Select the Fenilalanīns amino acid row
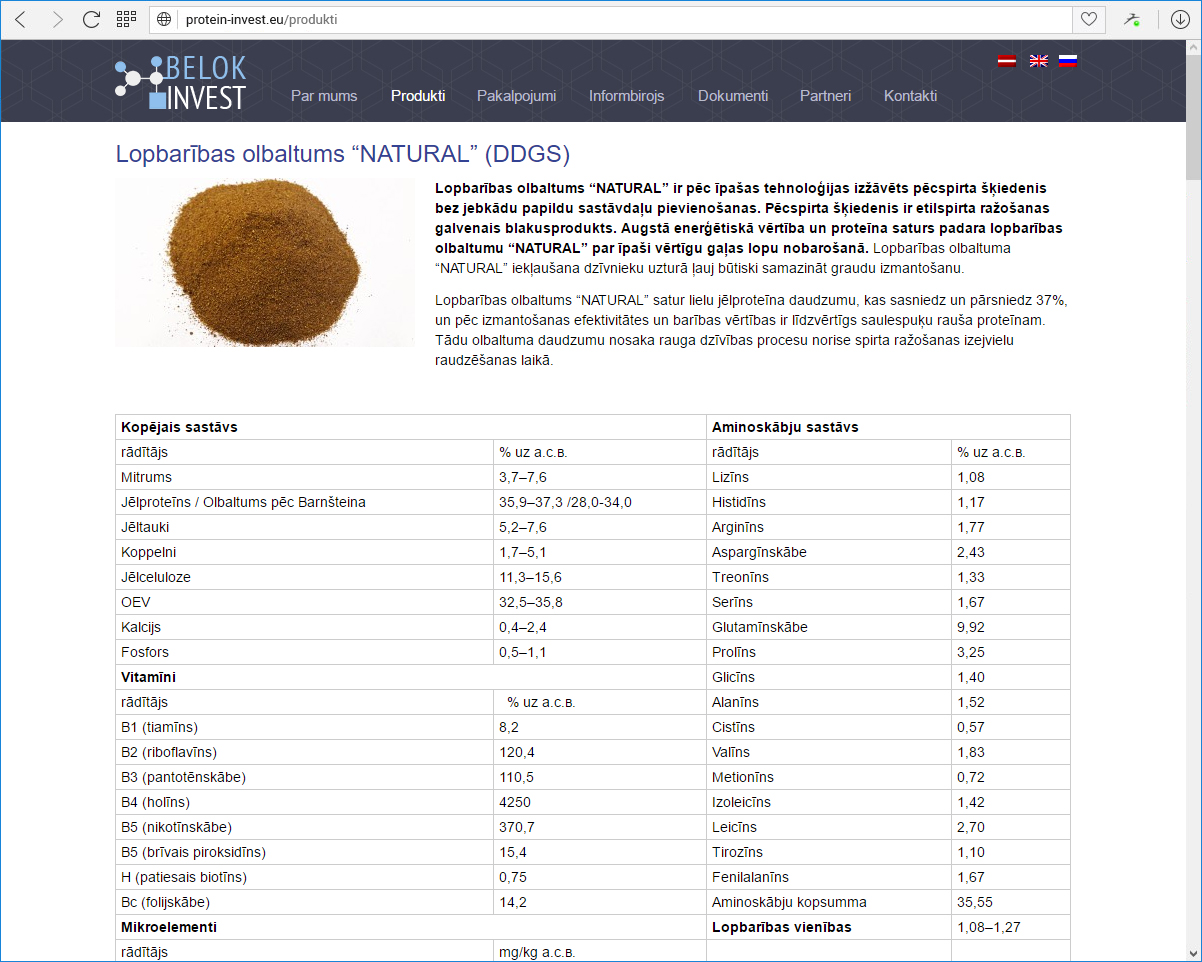This screenshot has width=1202, height=962. coord(888,877)
